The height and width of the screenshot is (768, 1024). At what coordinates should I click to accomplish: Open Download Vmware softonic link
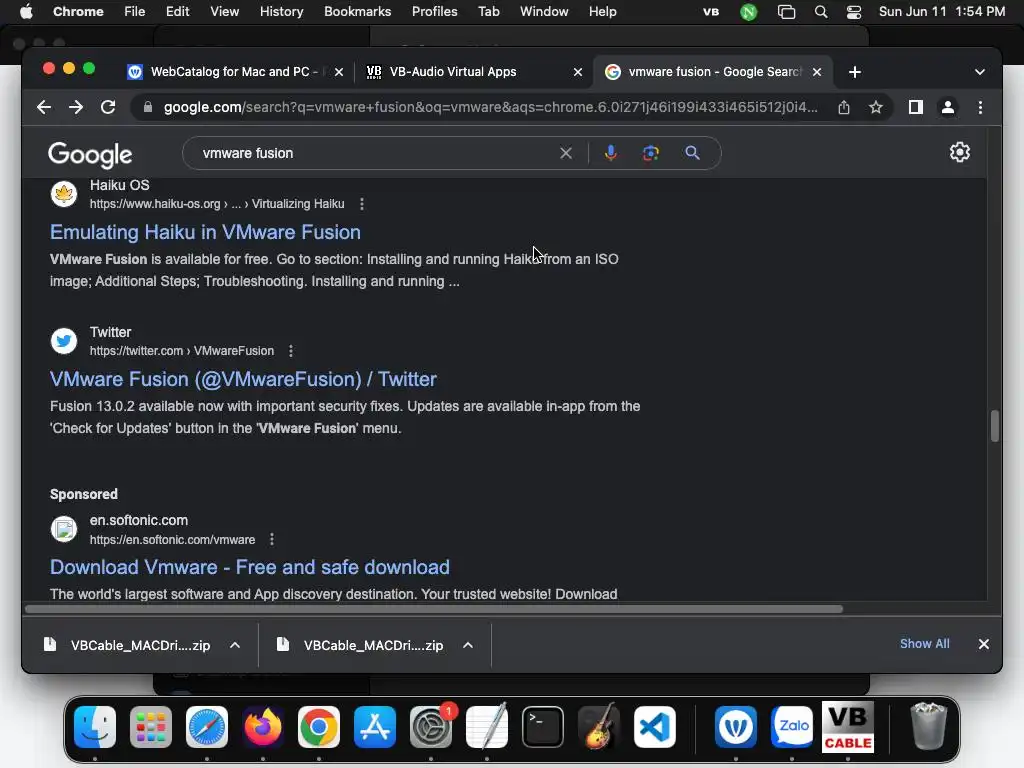pyautogui.click(x=249, y=568)
